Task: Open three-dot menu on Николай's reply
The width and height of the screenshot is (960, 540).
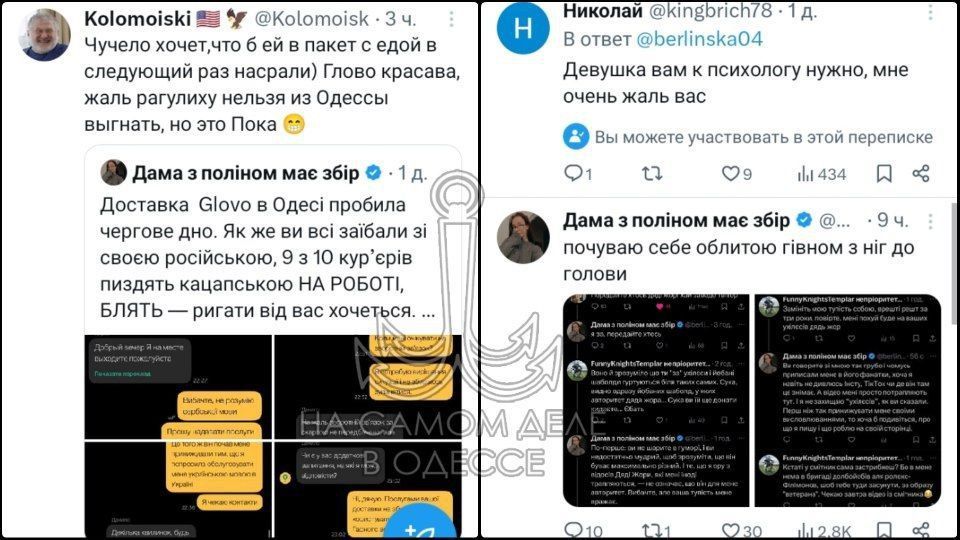Action: tap(930, 11)
